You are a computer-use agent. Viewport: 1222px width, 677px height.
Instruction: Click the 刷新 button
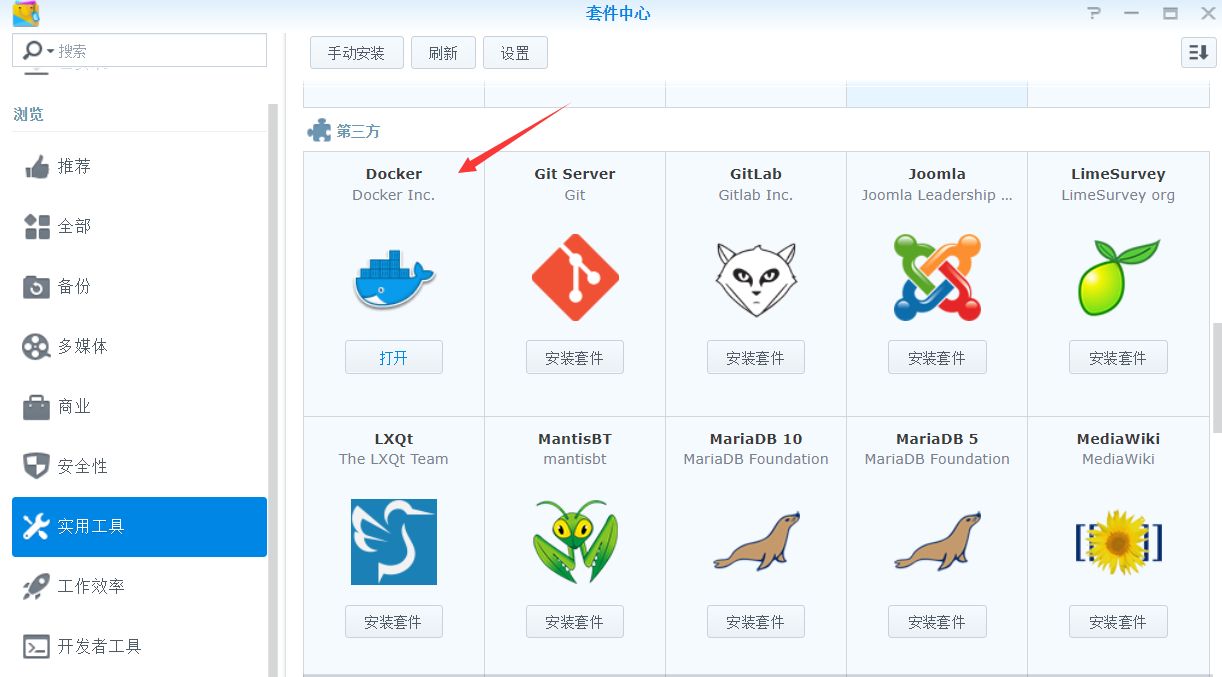[x=443, y=53]
